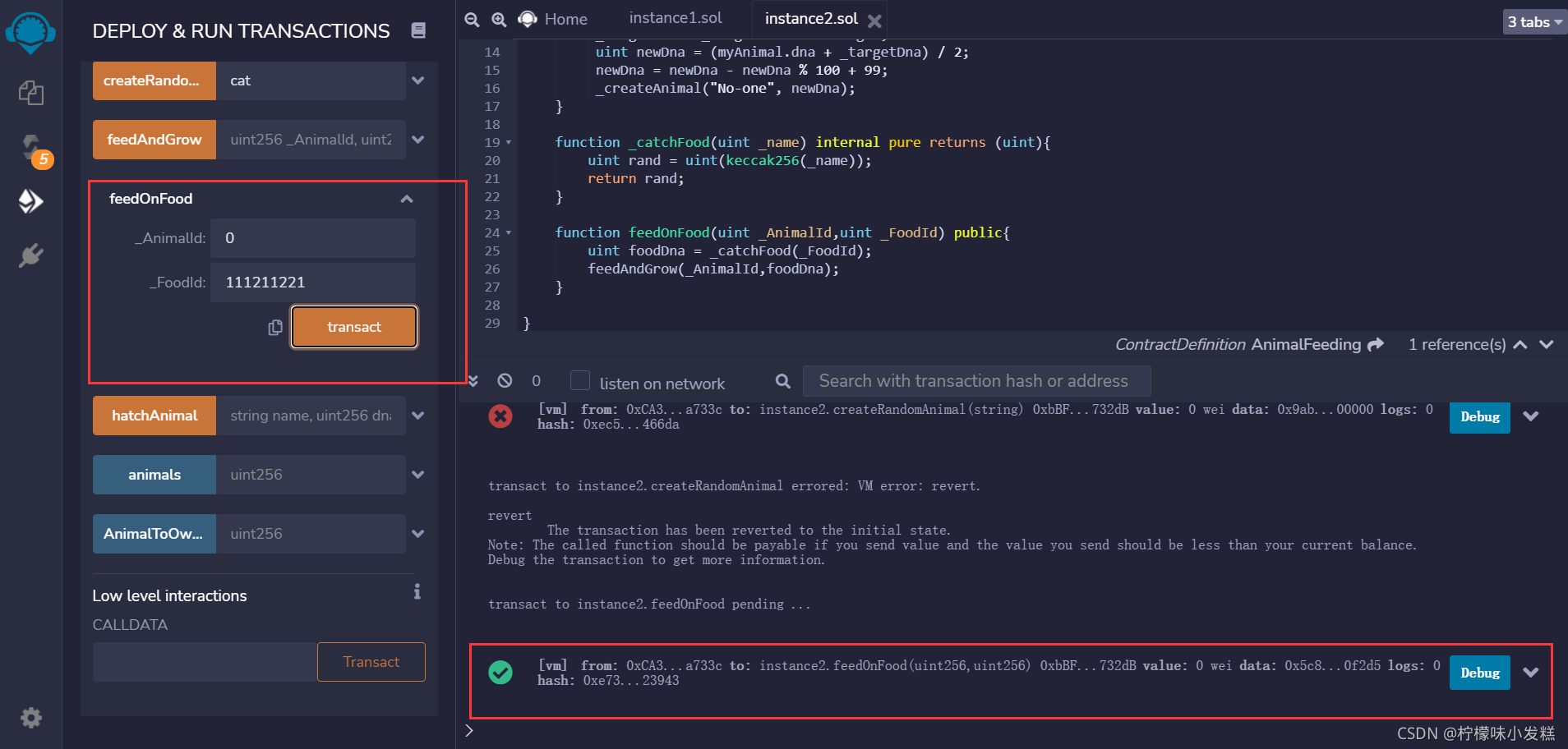Expand hatchAnimal function parameters
The width and height of the screenshot is (1568, 749).
pos(418,416)
